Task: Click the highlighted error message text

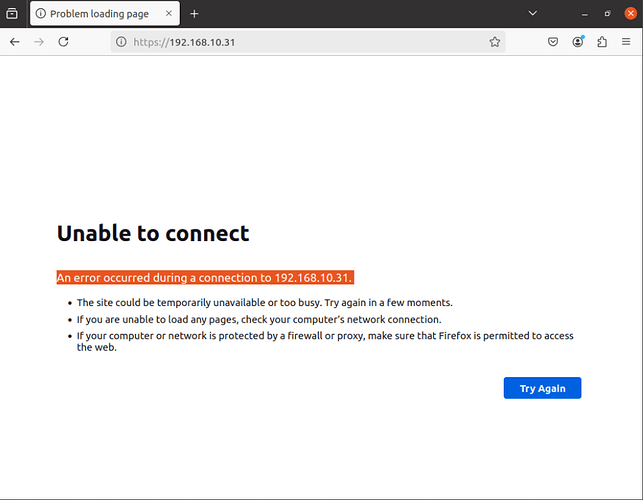Action: (x=204, y=277)
